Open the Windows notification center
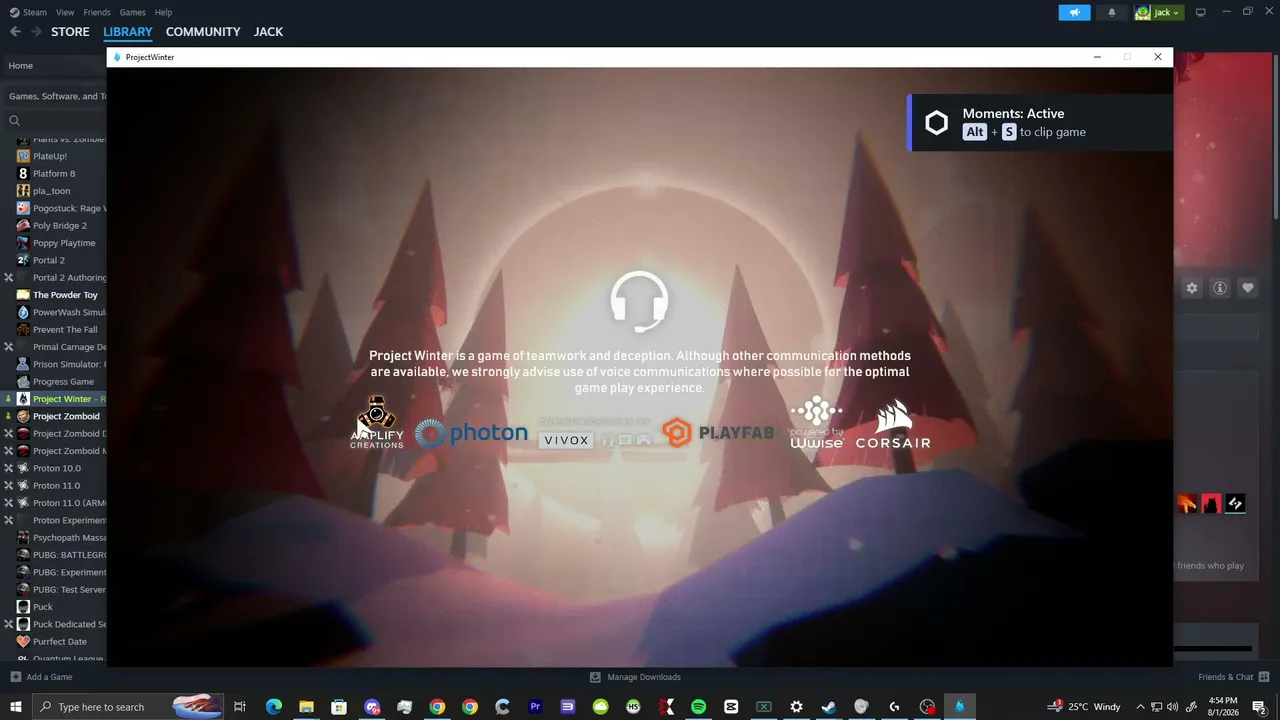 (1259, 707)
